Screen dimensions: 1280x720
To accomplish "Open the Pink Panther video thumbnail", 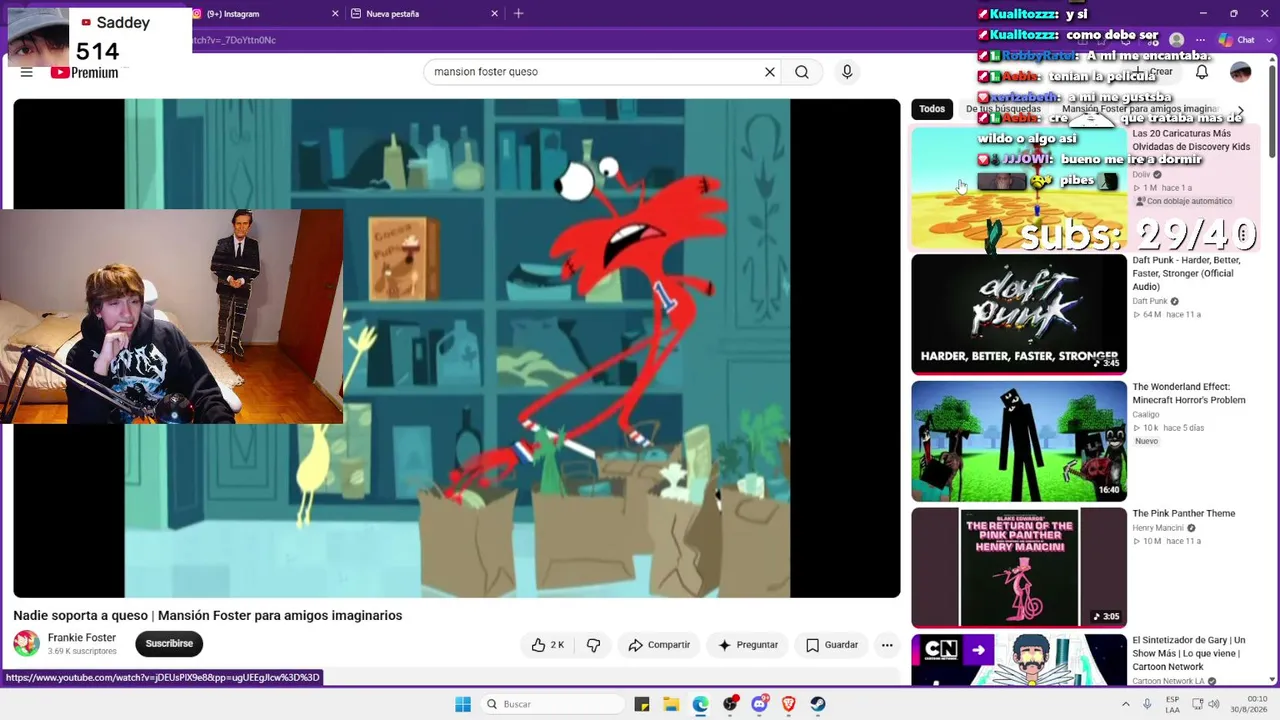I will pyautogui.click(x=1019, y=568).
